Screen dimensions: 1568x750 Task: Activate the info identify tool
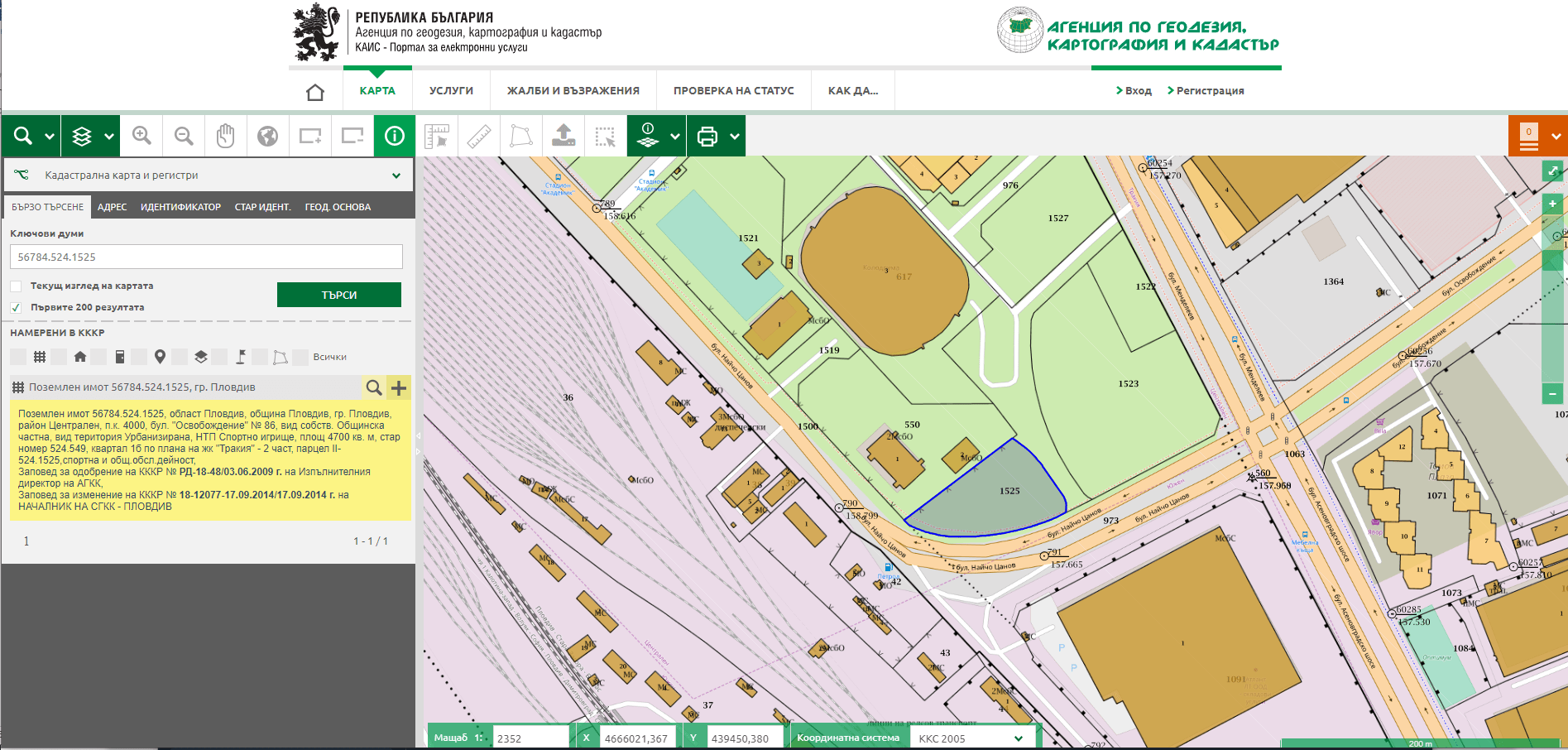pyautogui.click(x=395, y=136)
